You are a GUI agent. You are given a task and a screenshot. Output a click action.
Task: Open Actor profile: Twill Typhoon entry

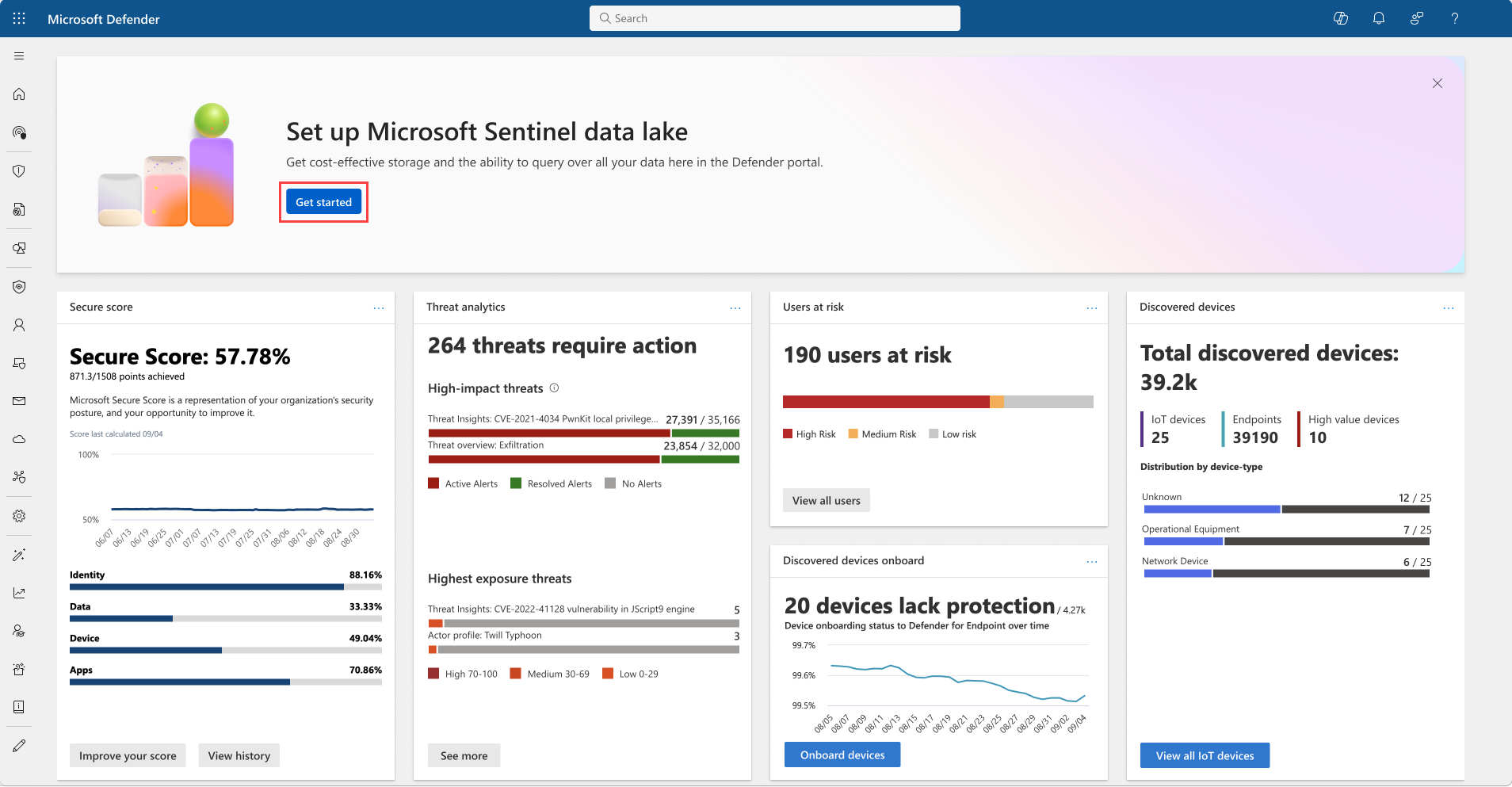[485, 635]
